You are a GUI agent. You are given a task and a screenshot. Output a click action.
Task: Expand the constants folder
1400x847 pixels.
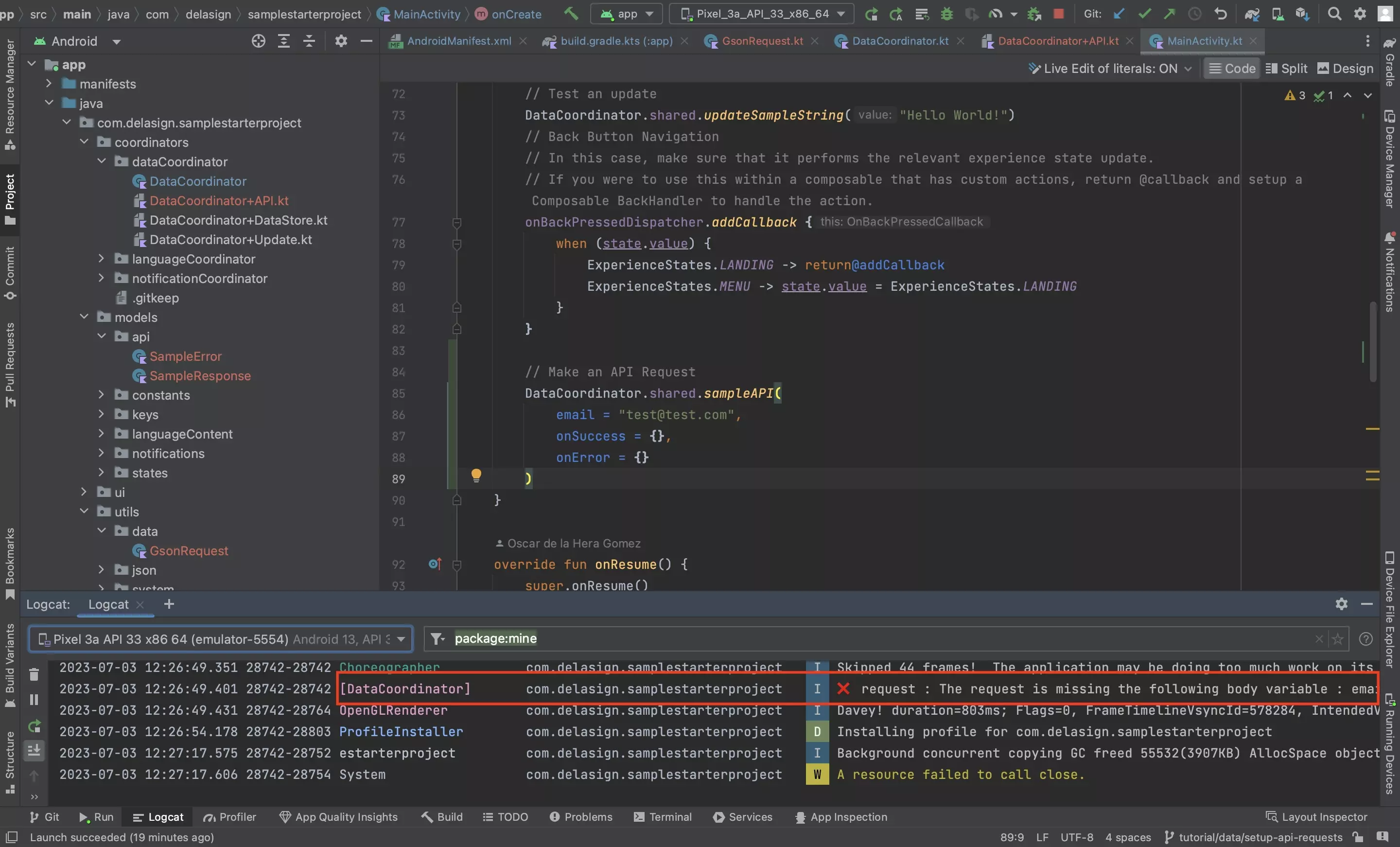101,394
